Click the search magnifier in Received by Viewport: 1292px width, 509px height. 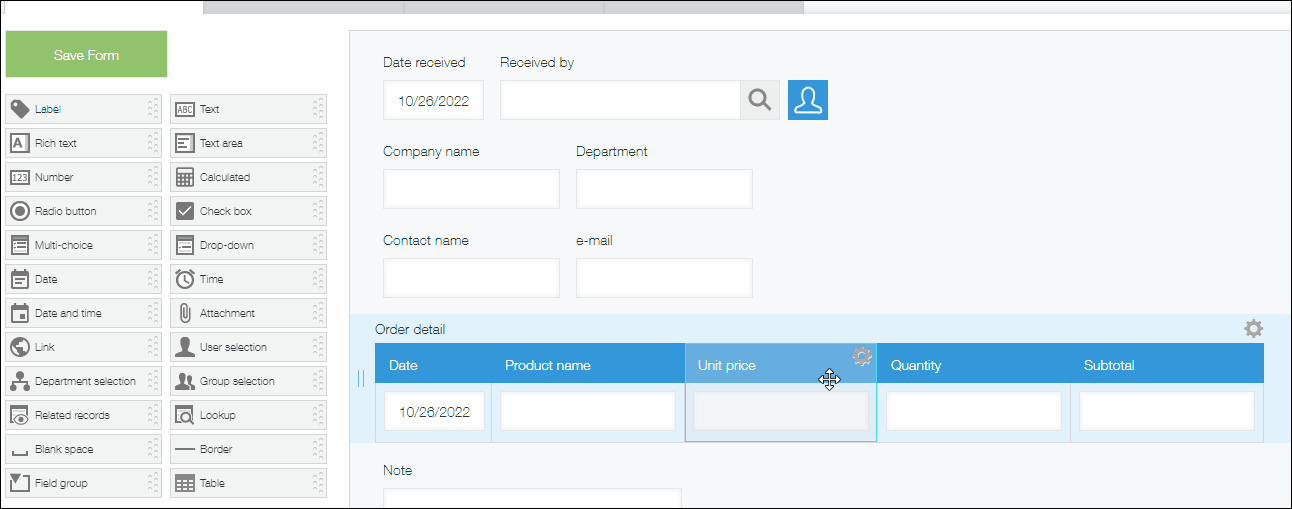pos(760,100)
